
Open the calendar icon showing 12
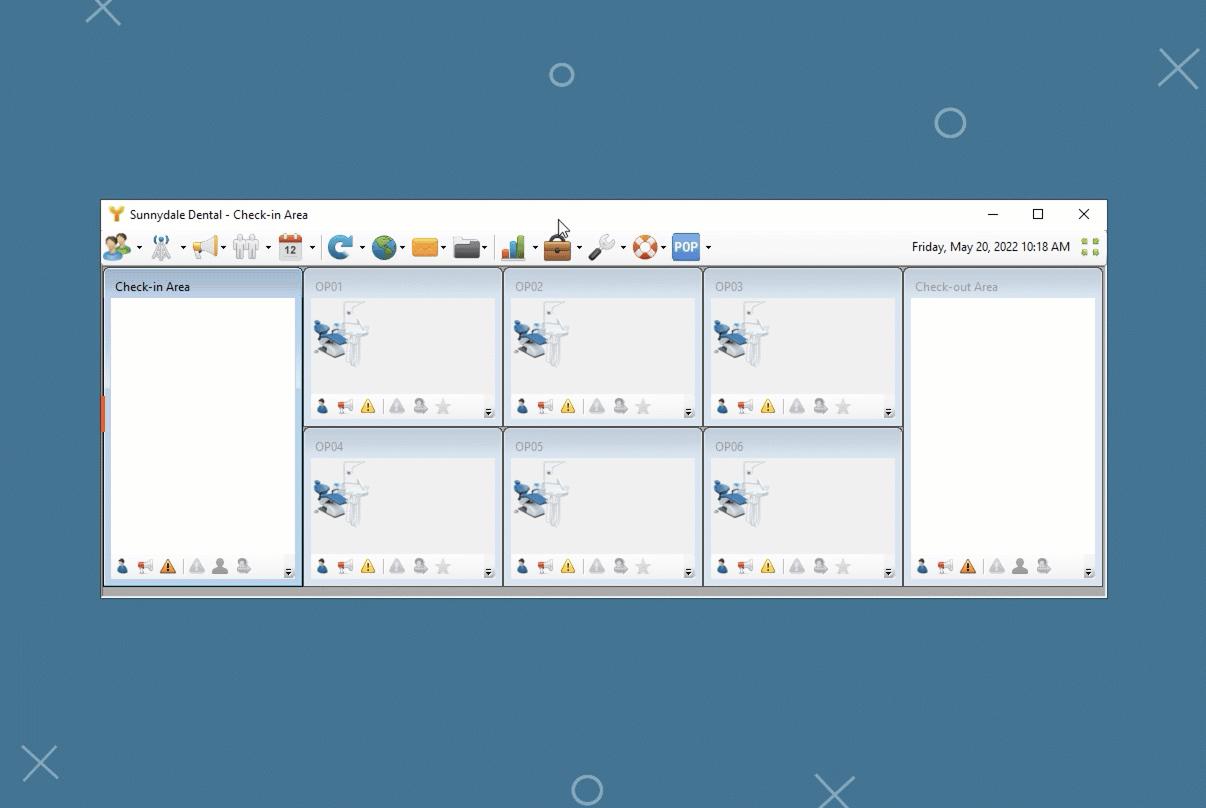[290, 247]
